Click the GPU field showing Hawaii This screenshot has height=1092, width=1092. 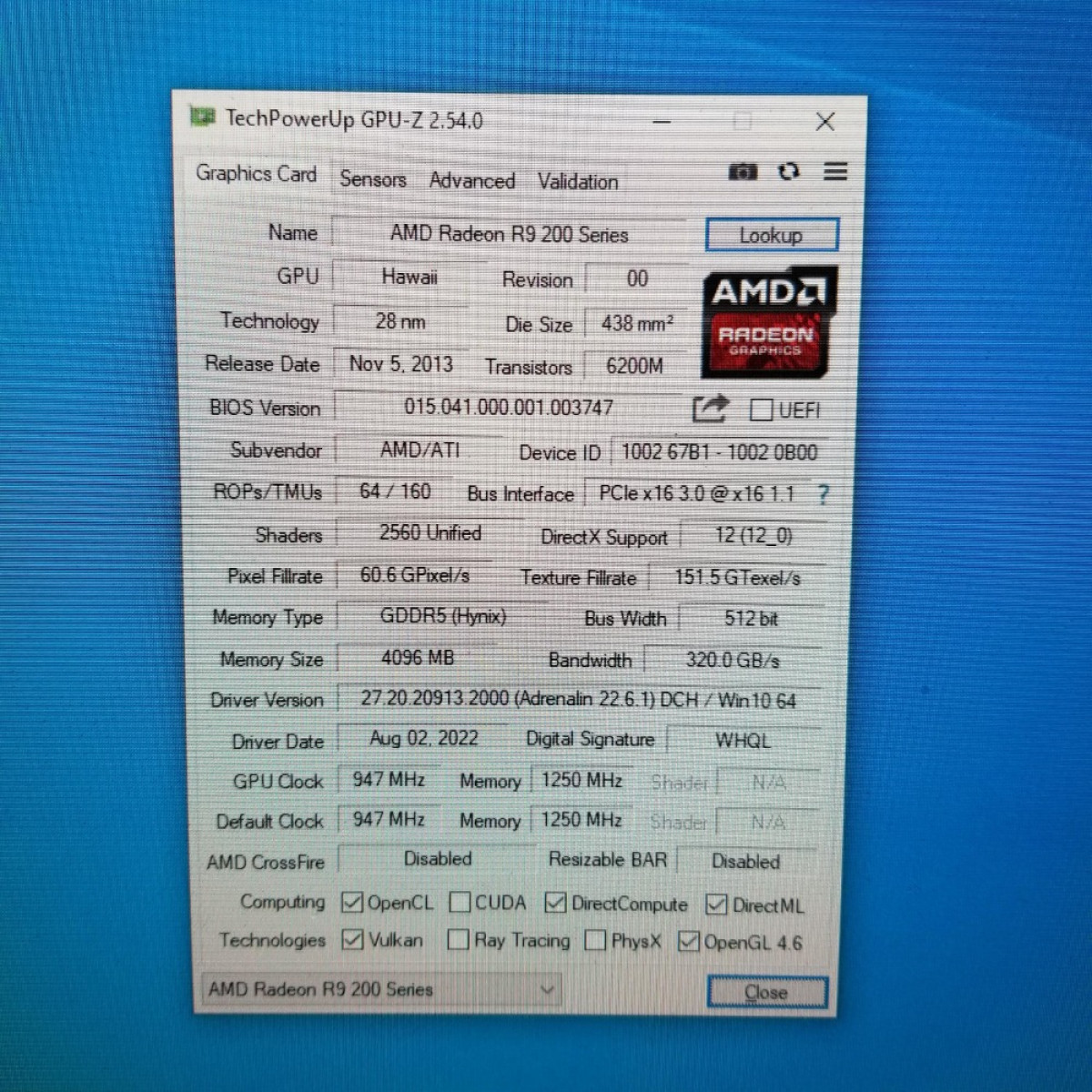(409, 277)
